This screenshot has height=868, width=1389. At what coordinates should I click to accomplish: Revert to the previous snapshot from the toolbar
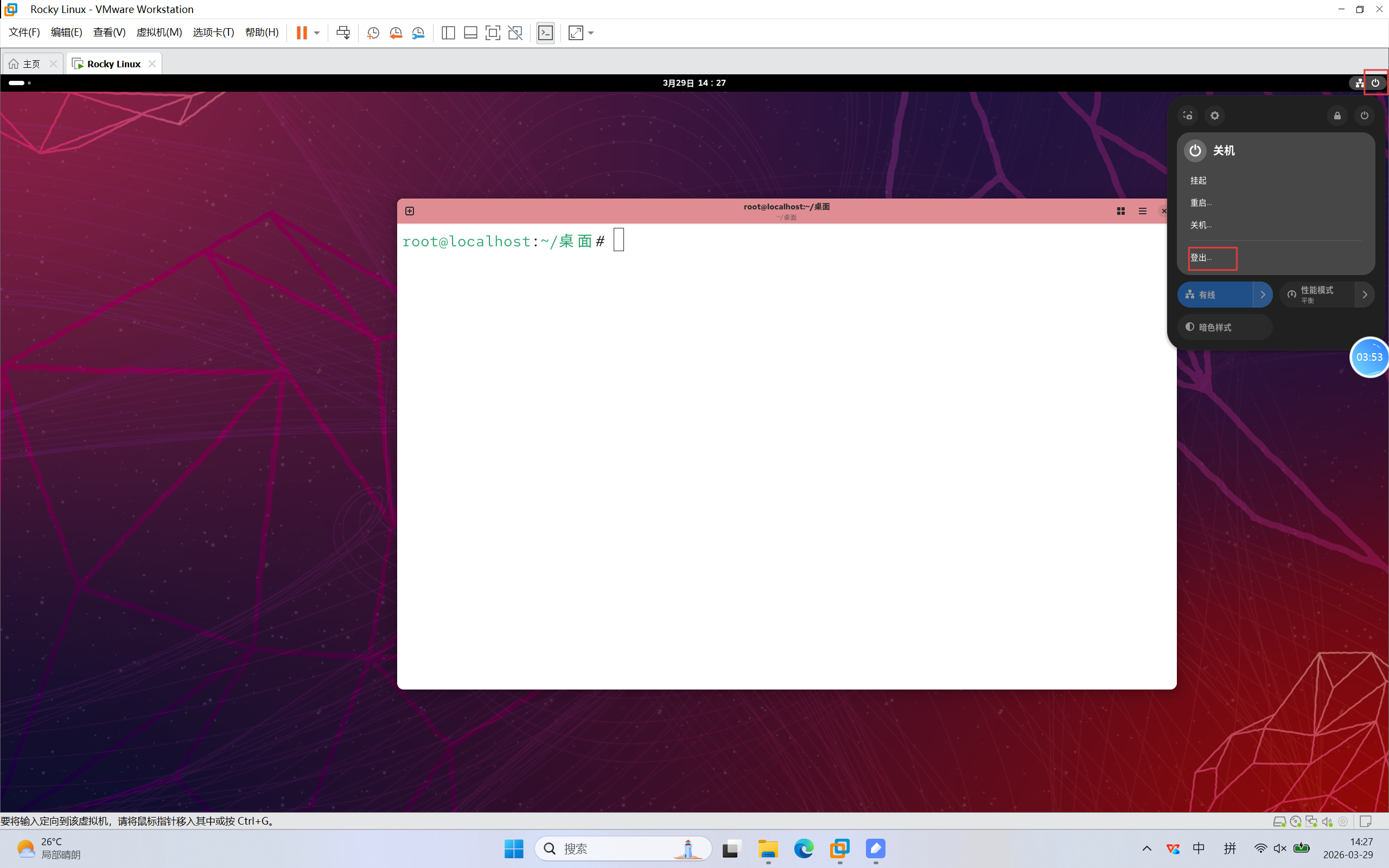pyautogui.click(x=396, y=33)
